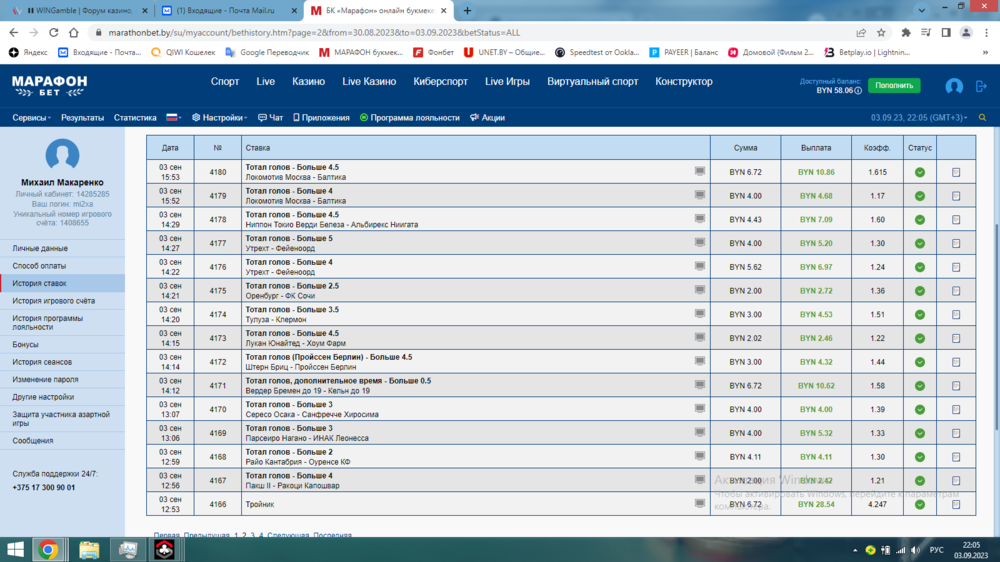
Task: Click the user profile icon in header
Action: (954, 87)
